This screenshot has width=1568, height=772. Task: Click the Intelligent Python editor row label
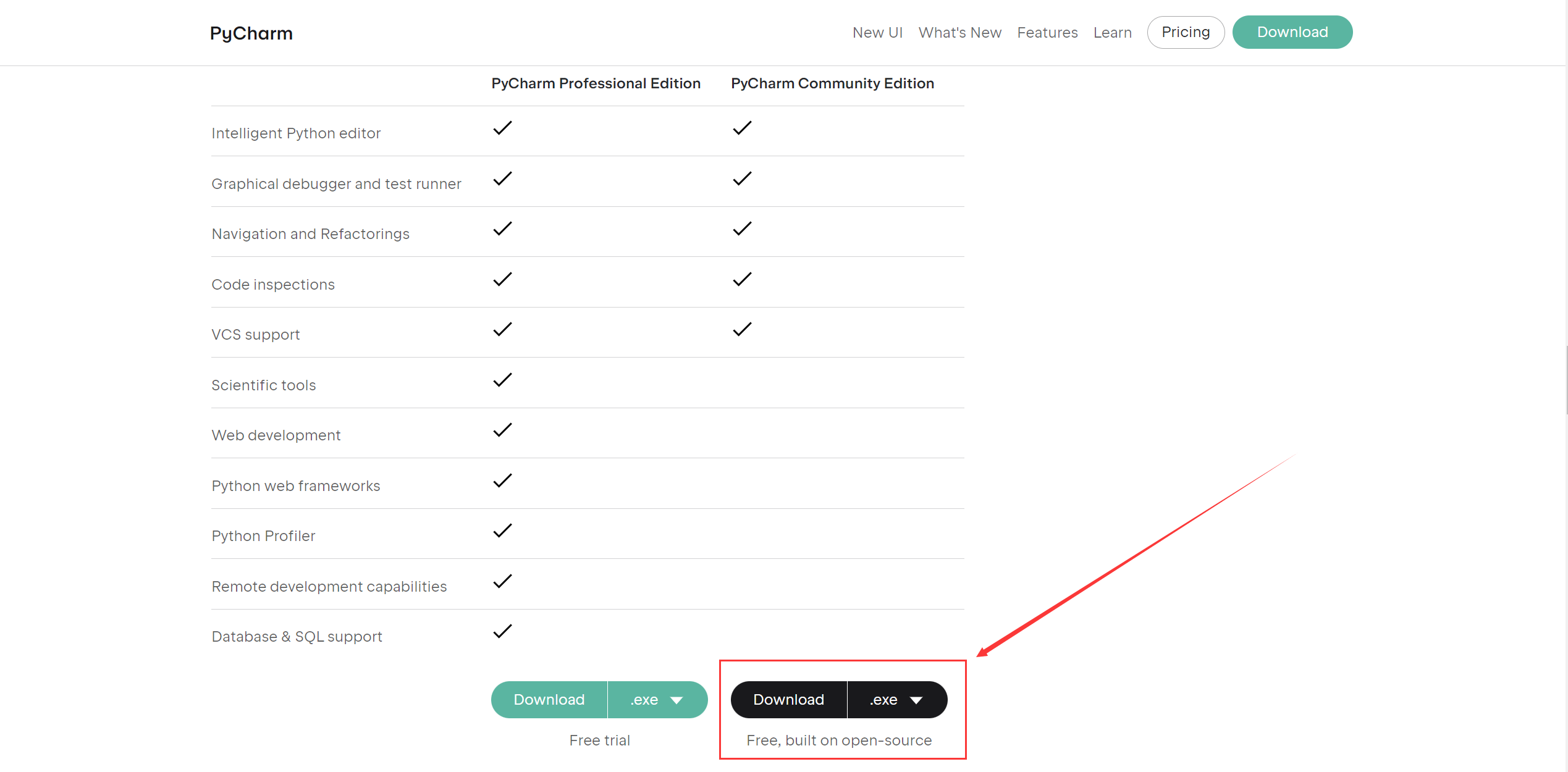coord(296,133)
